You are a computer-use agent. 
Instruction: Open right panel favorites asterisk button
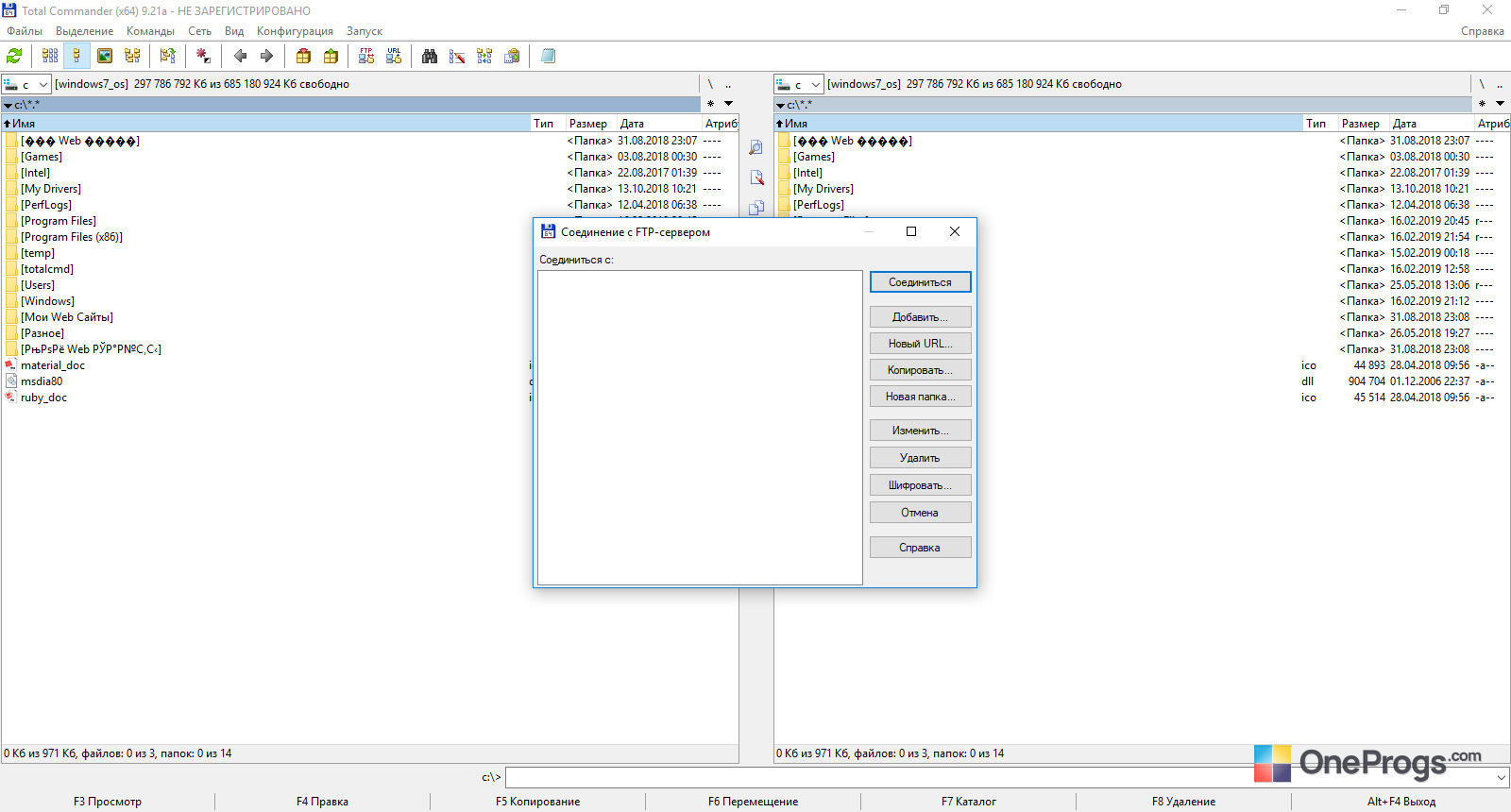[1482, 104]
